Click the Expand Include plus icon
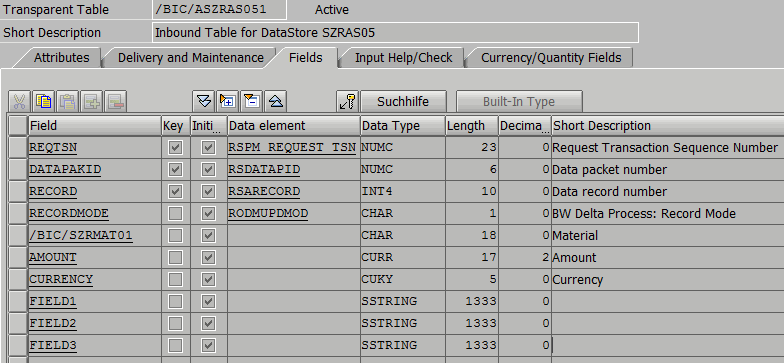The image size is (784, 363). coord(228,102)
